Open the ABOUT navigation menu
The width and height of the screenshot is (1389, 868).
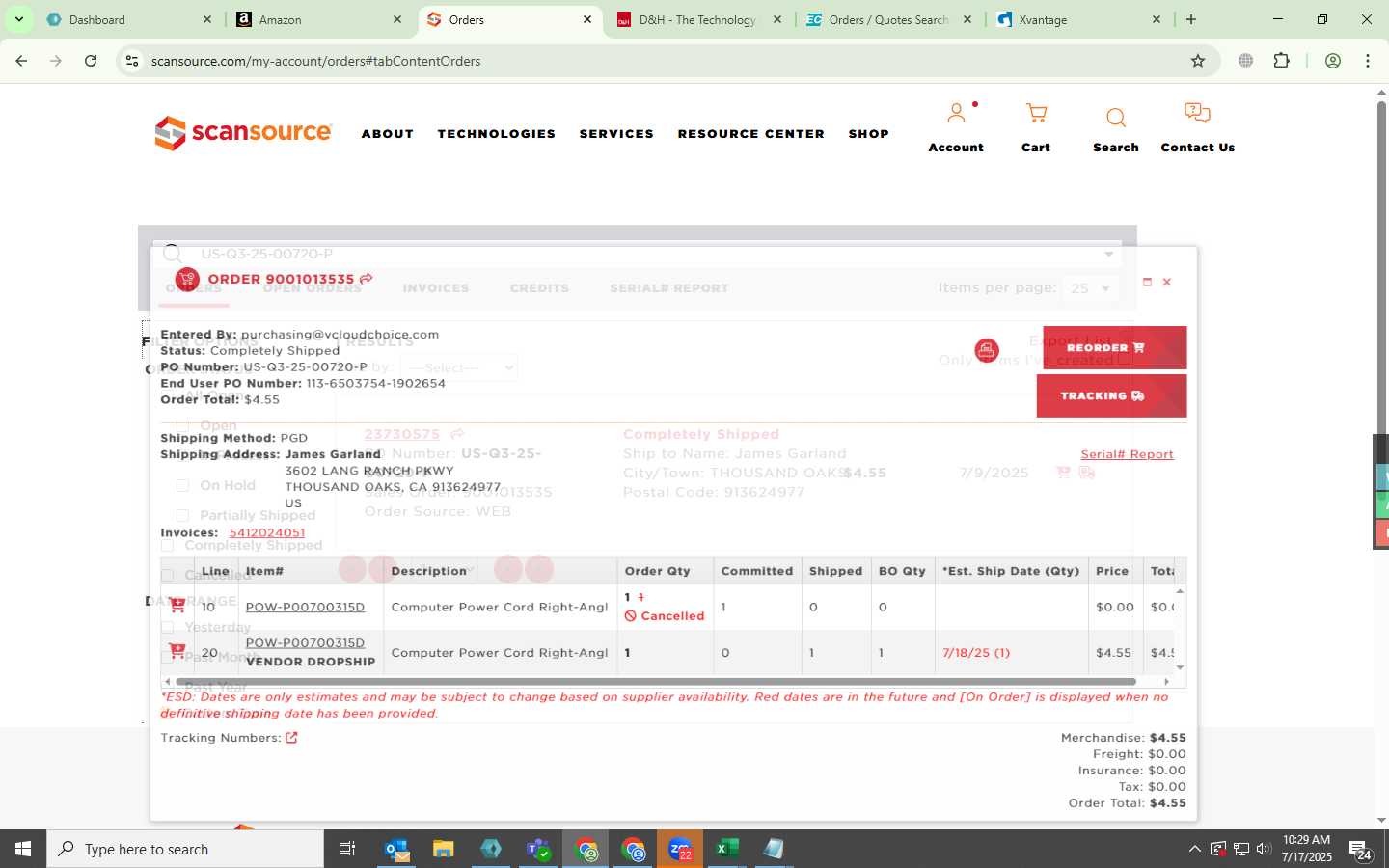coord(388,134)
